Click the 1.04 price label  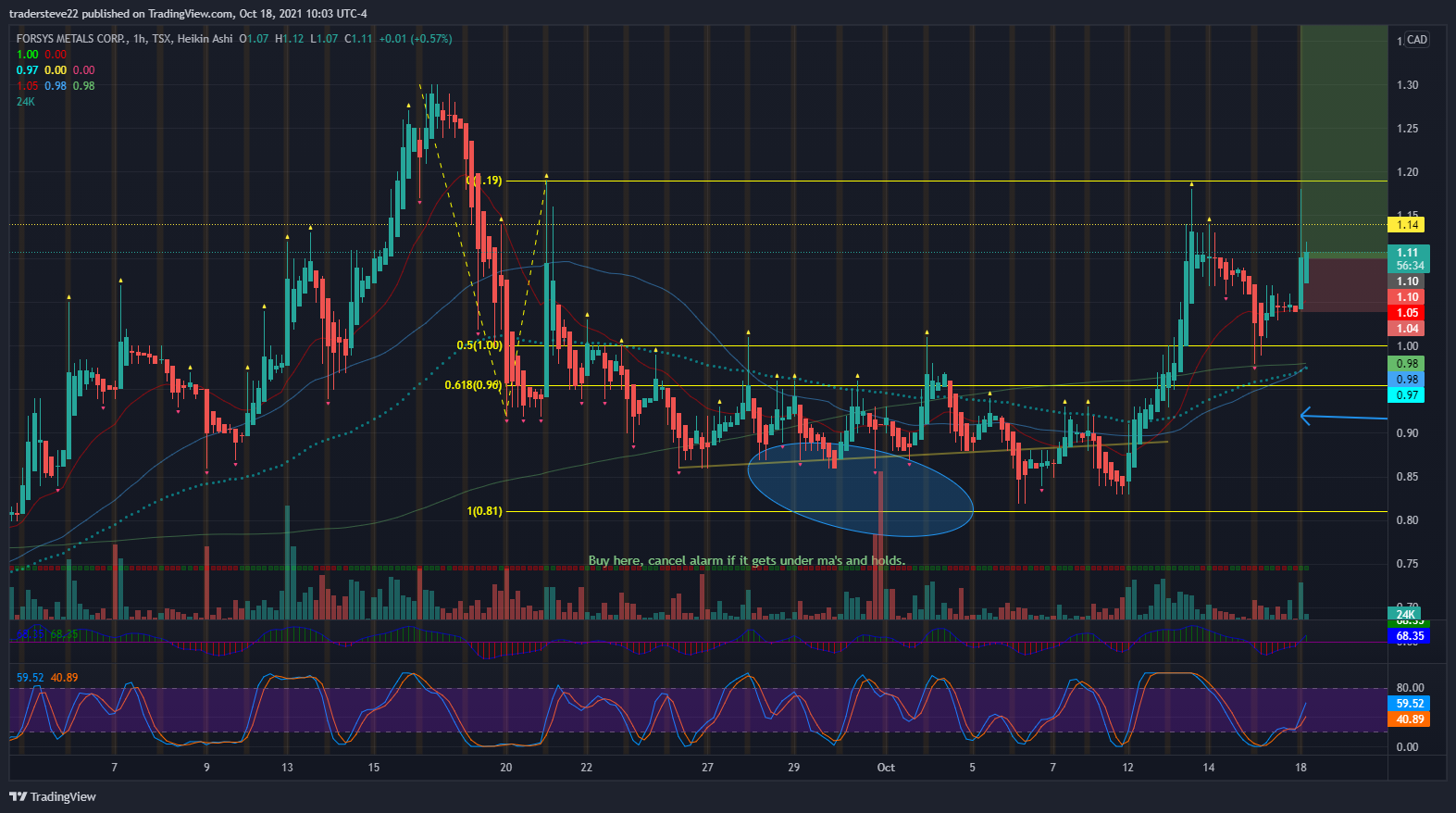click(1407, 329)
